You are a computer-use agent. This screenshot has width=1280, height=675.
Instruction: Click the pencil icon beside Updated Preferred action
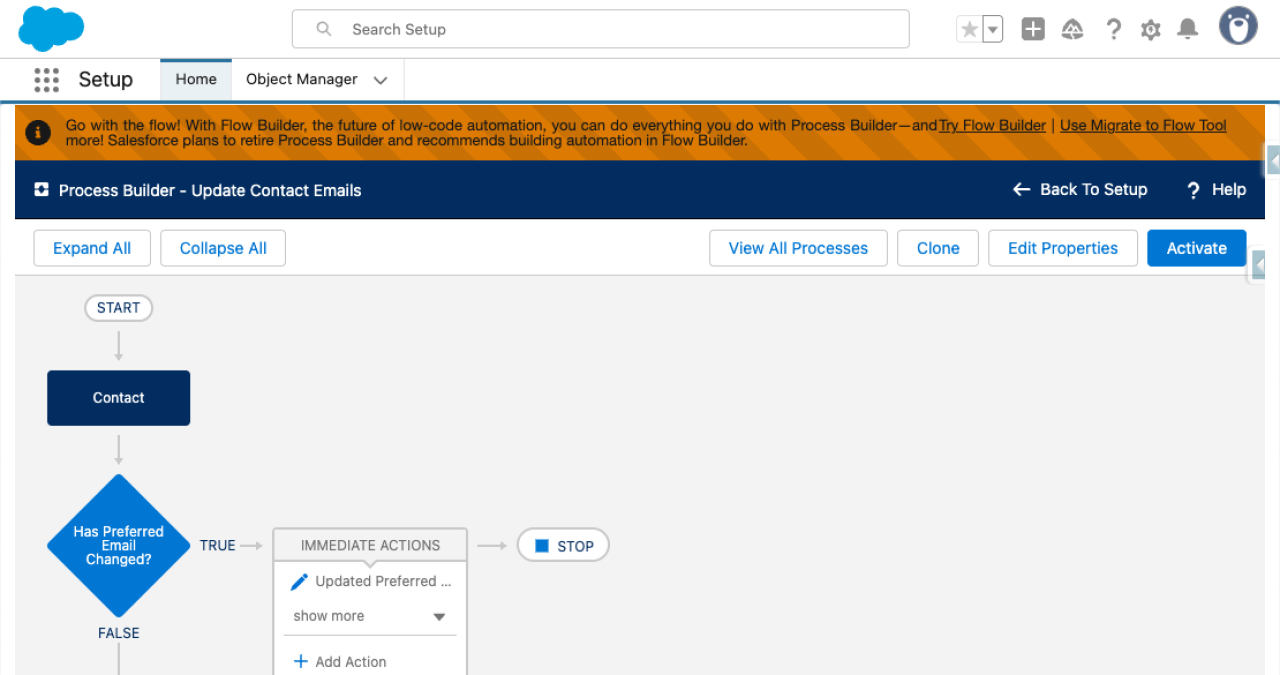[x=299, y=581]
